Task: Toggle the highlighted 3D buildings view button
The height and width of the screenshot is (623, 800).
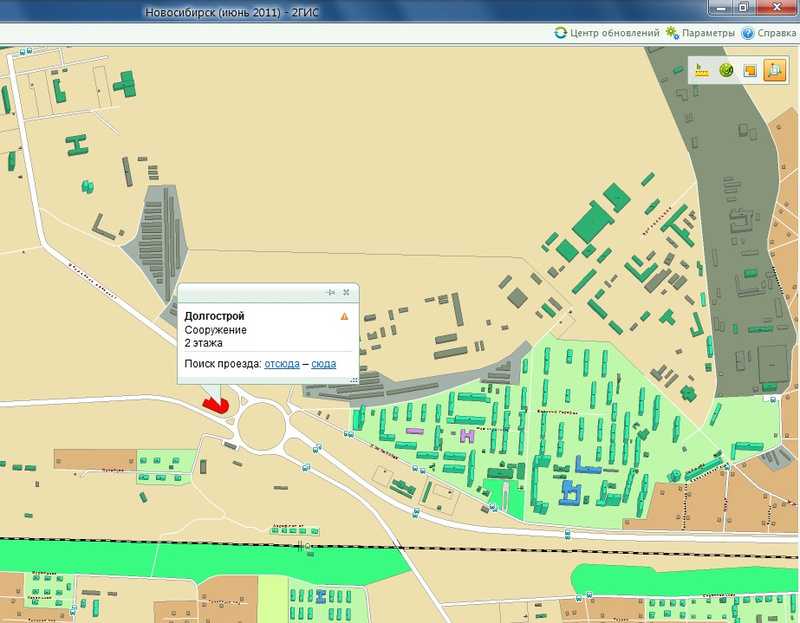Action: [x=775, y=70]
